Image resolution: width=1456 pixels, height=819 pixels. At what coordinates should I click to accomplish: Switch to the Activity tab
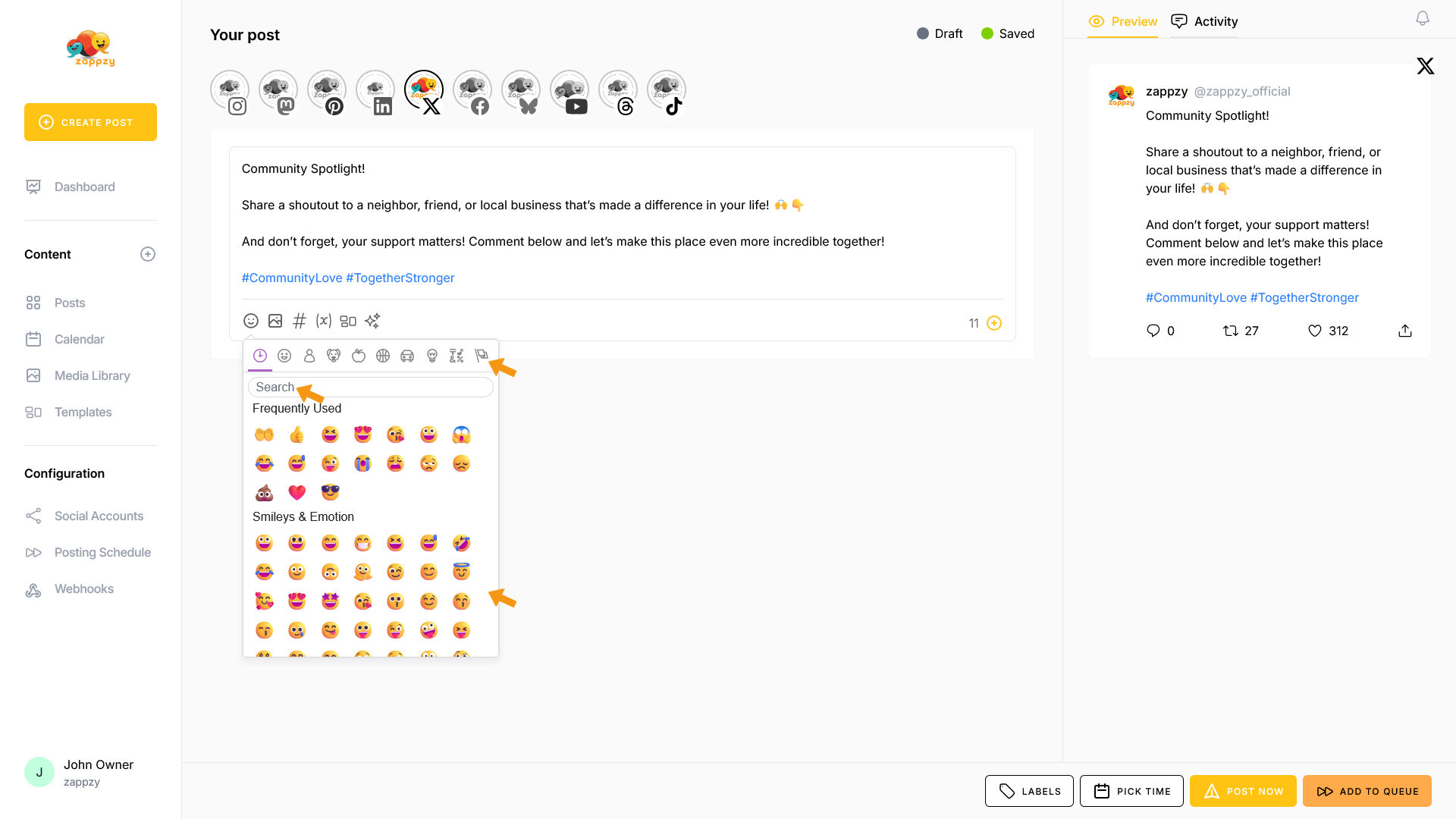1205,21
